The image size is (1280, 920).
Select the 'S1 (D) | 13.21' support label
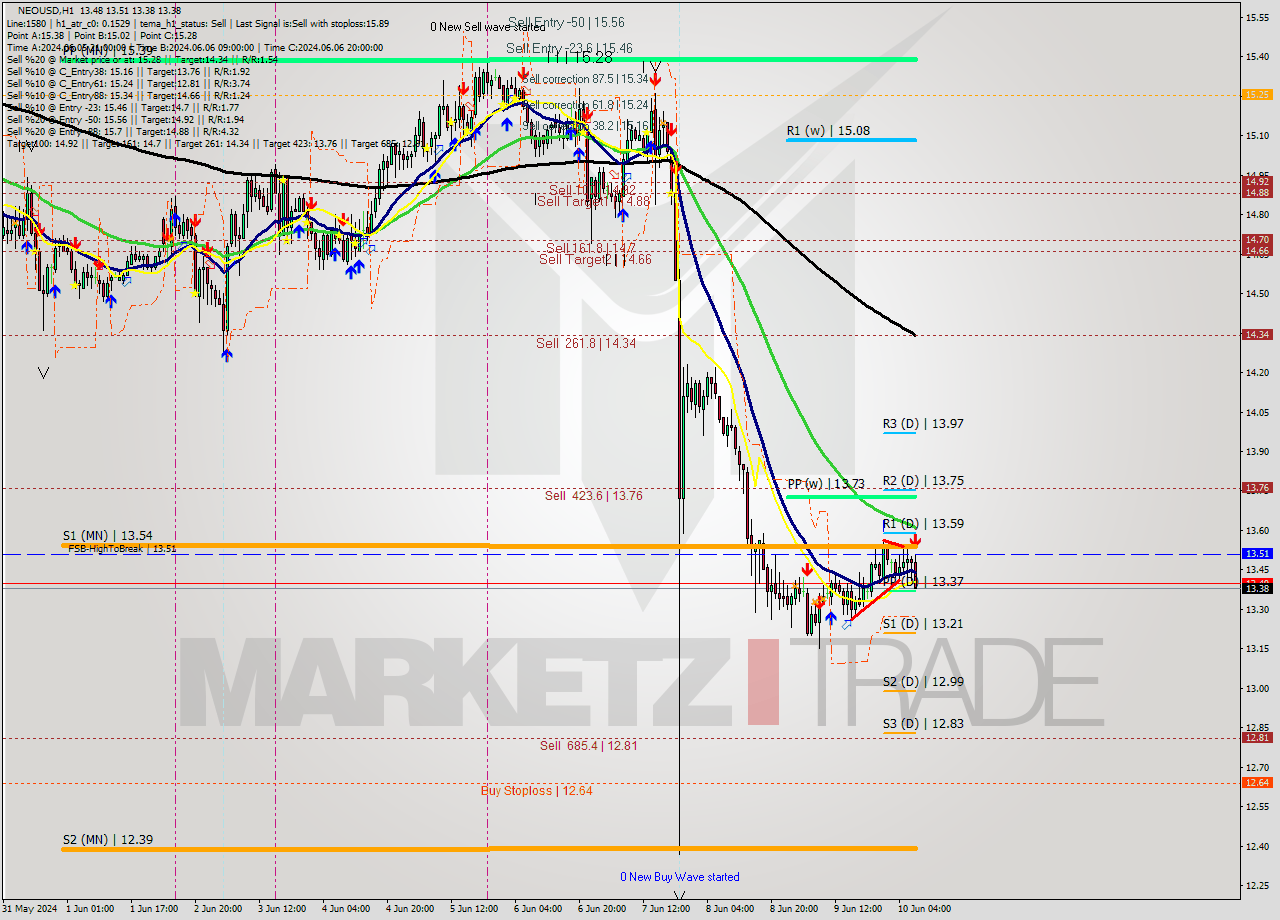[923, 624]
